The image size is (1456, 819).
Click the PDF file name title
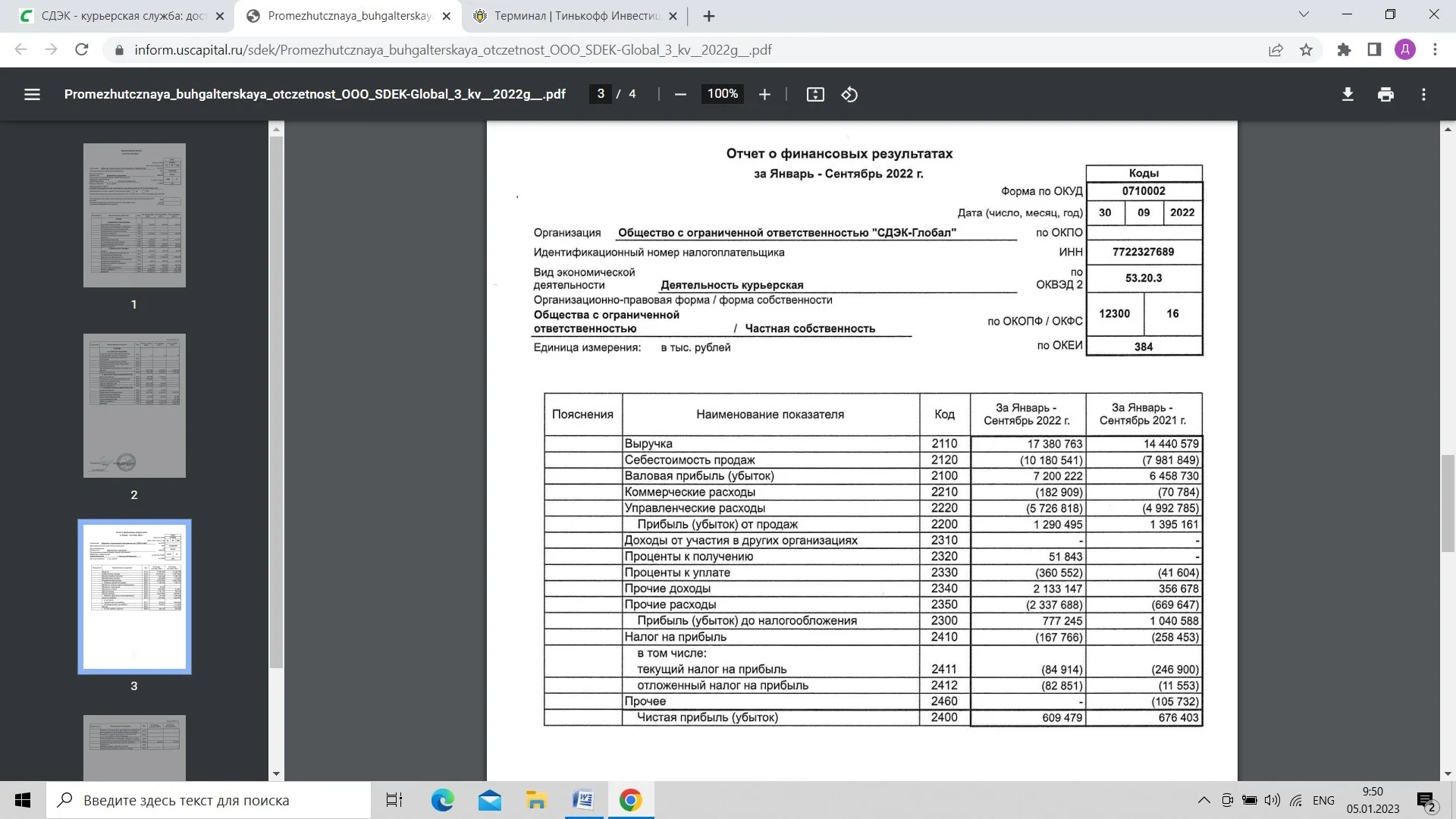click(x=315, y=94)
